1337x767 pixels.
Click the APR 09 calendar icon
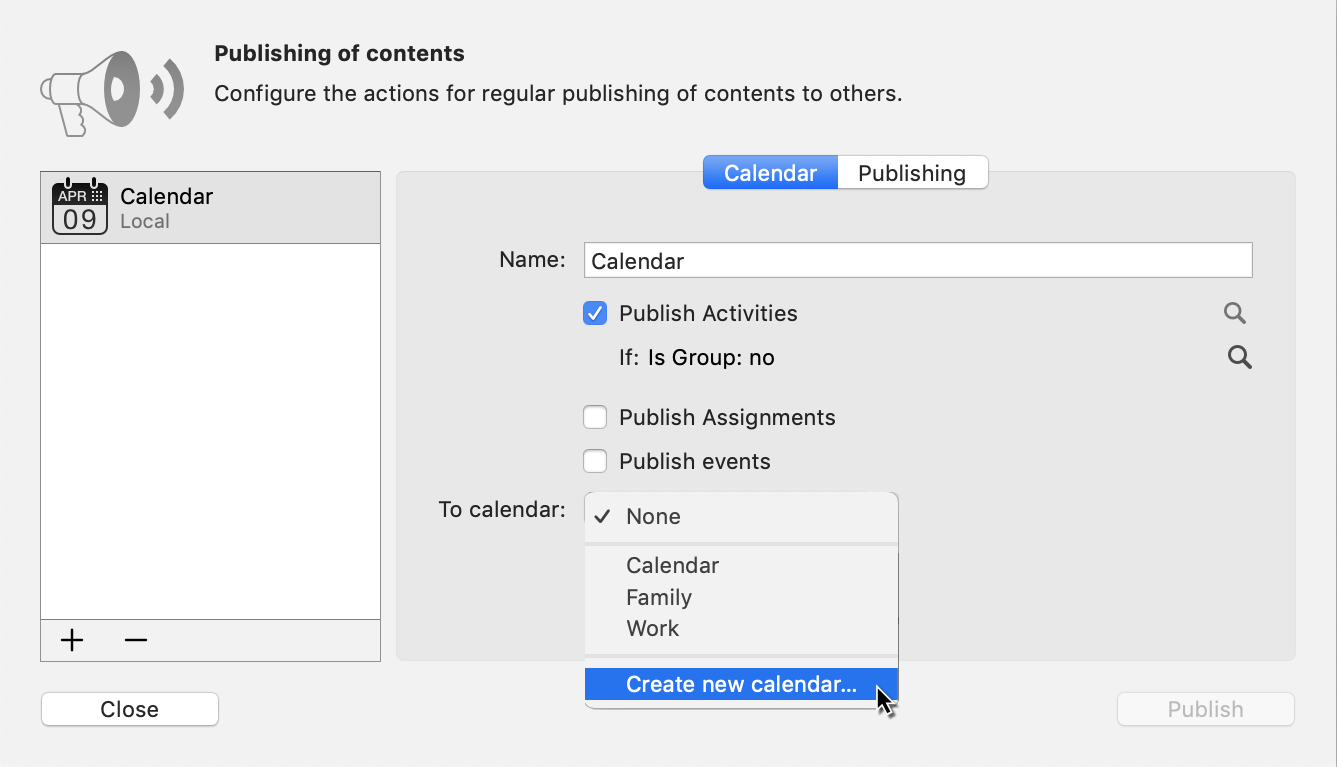[x=79, y=206]
